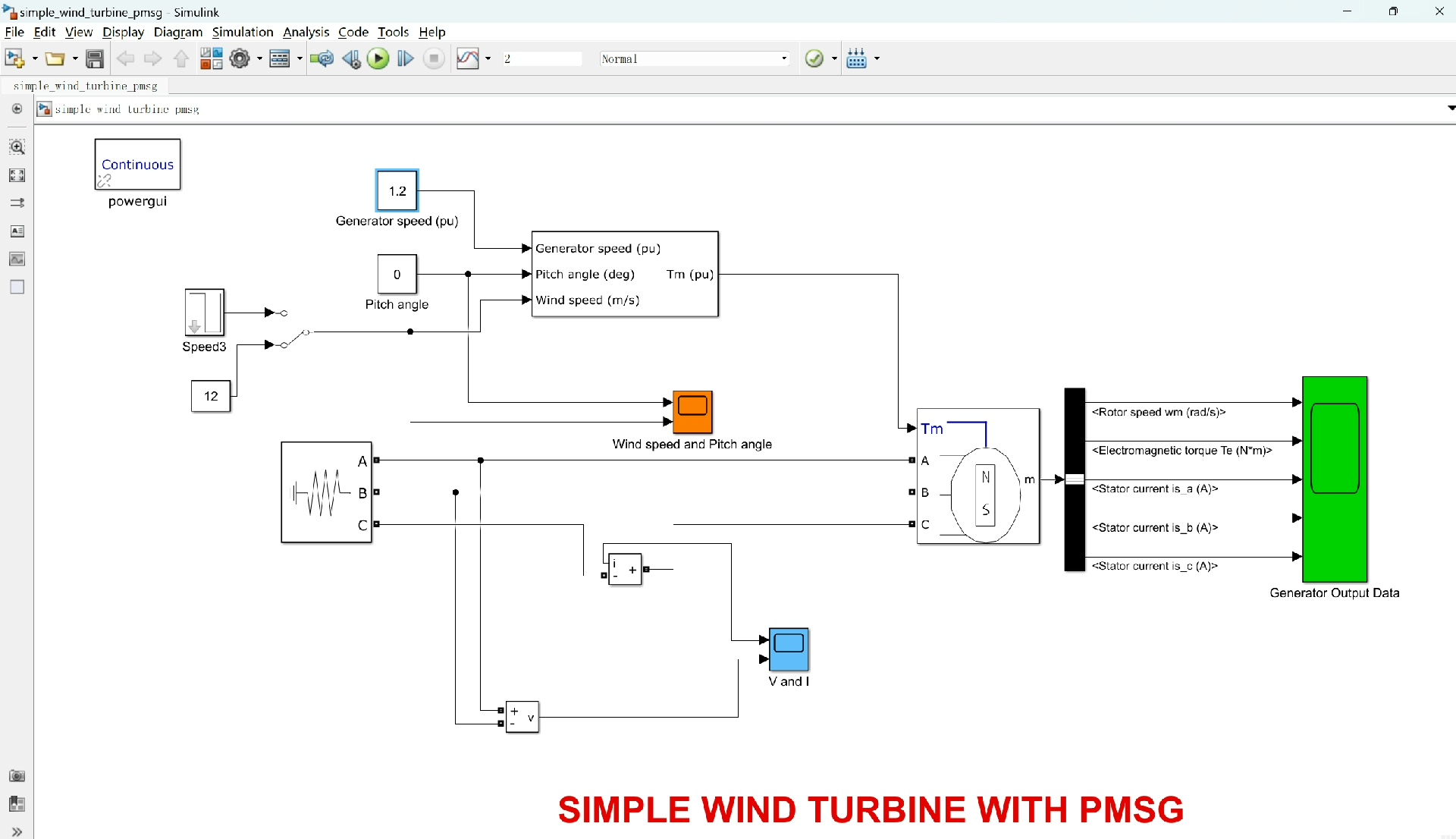Expand the Model Advisor checkmark dropdown arrow
Viewport: 1456px width, 839px height.
[x=834, y=58]
